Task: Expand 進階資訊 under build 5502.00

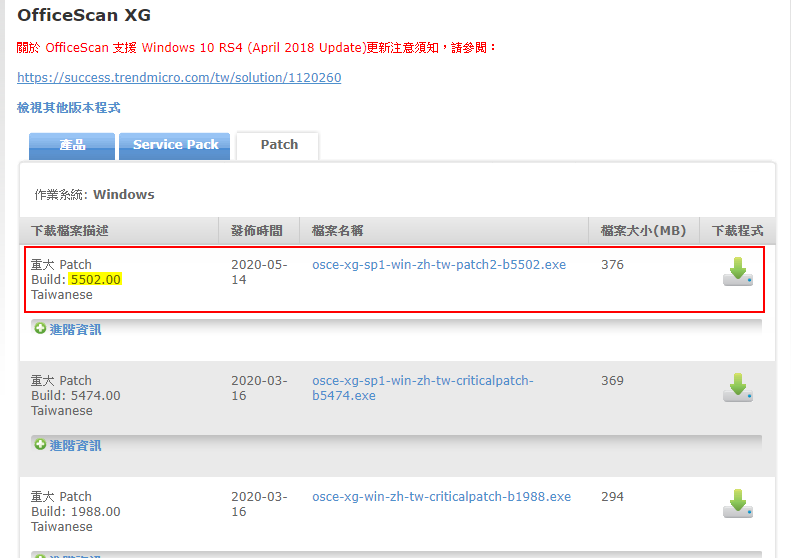Action: [75, 329]
